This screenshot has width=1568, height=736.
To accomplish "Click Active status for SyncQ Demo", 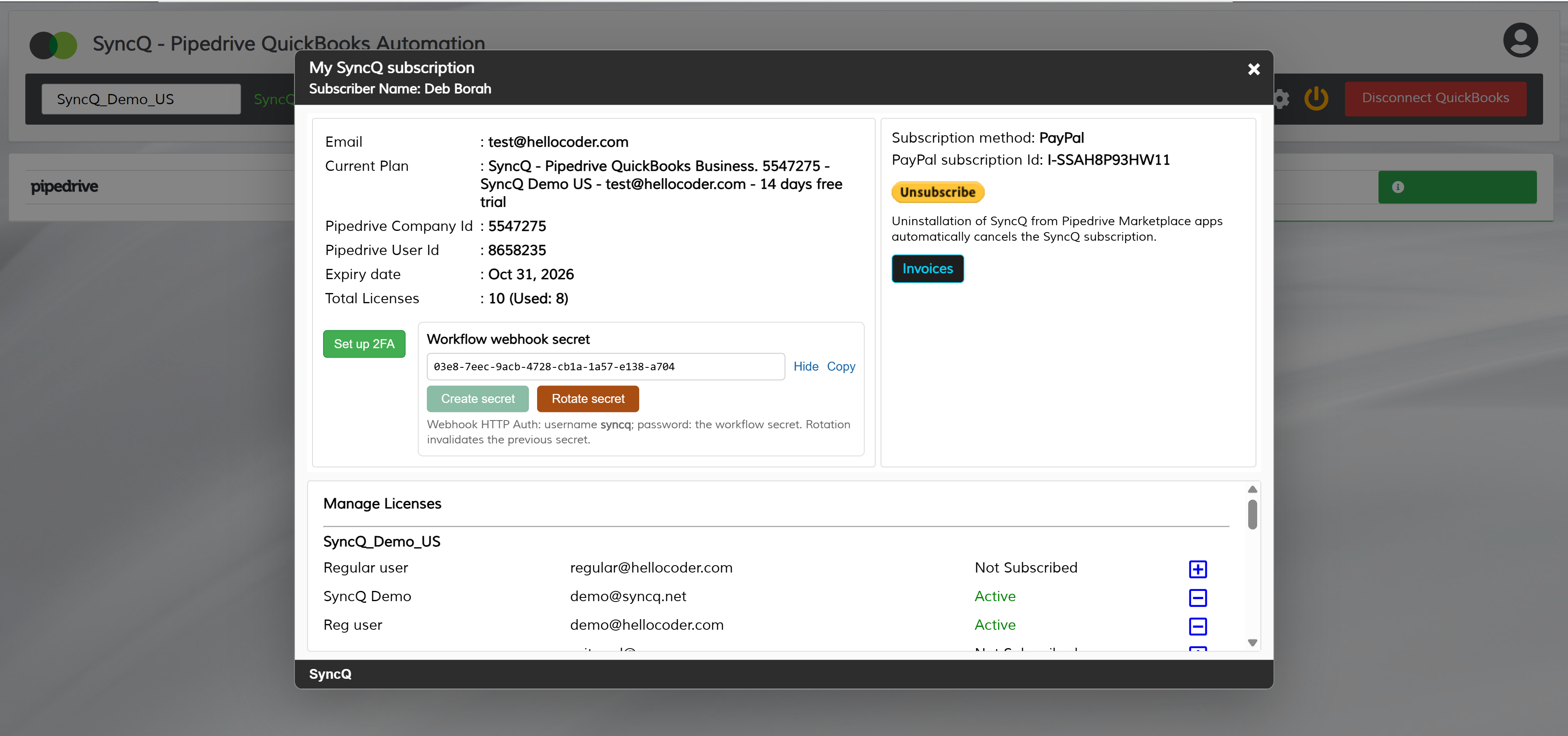I will point(995,597).
